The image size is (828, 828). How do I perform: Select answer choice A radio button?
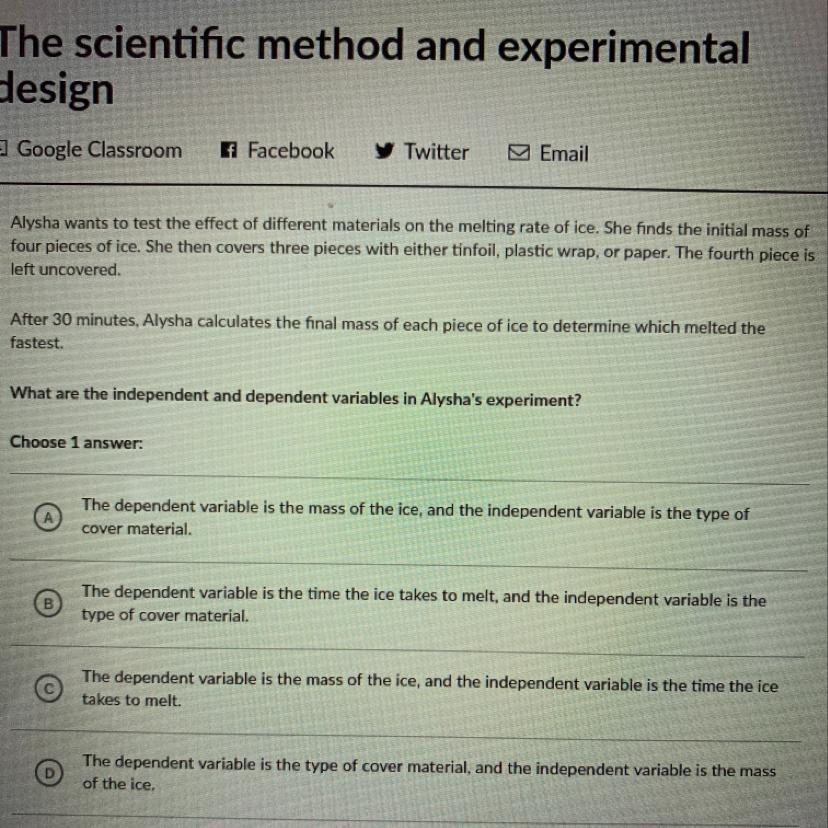[x=44, y=516]
